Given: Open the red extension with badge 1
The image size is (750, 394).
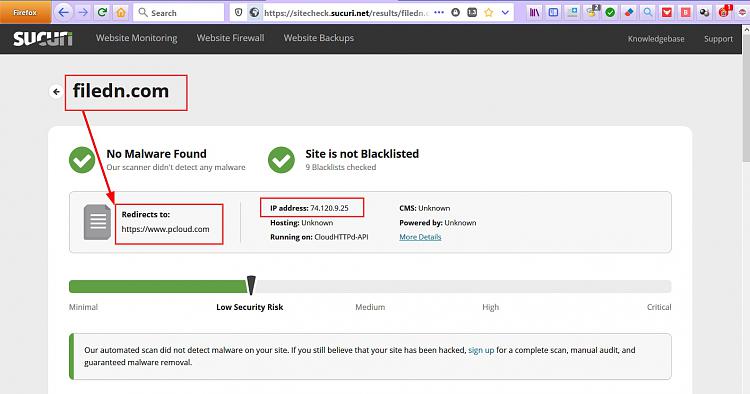Looking at the screenshot, I should (724, 12).
